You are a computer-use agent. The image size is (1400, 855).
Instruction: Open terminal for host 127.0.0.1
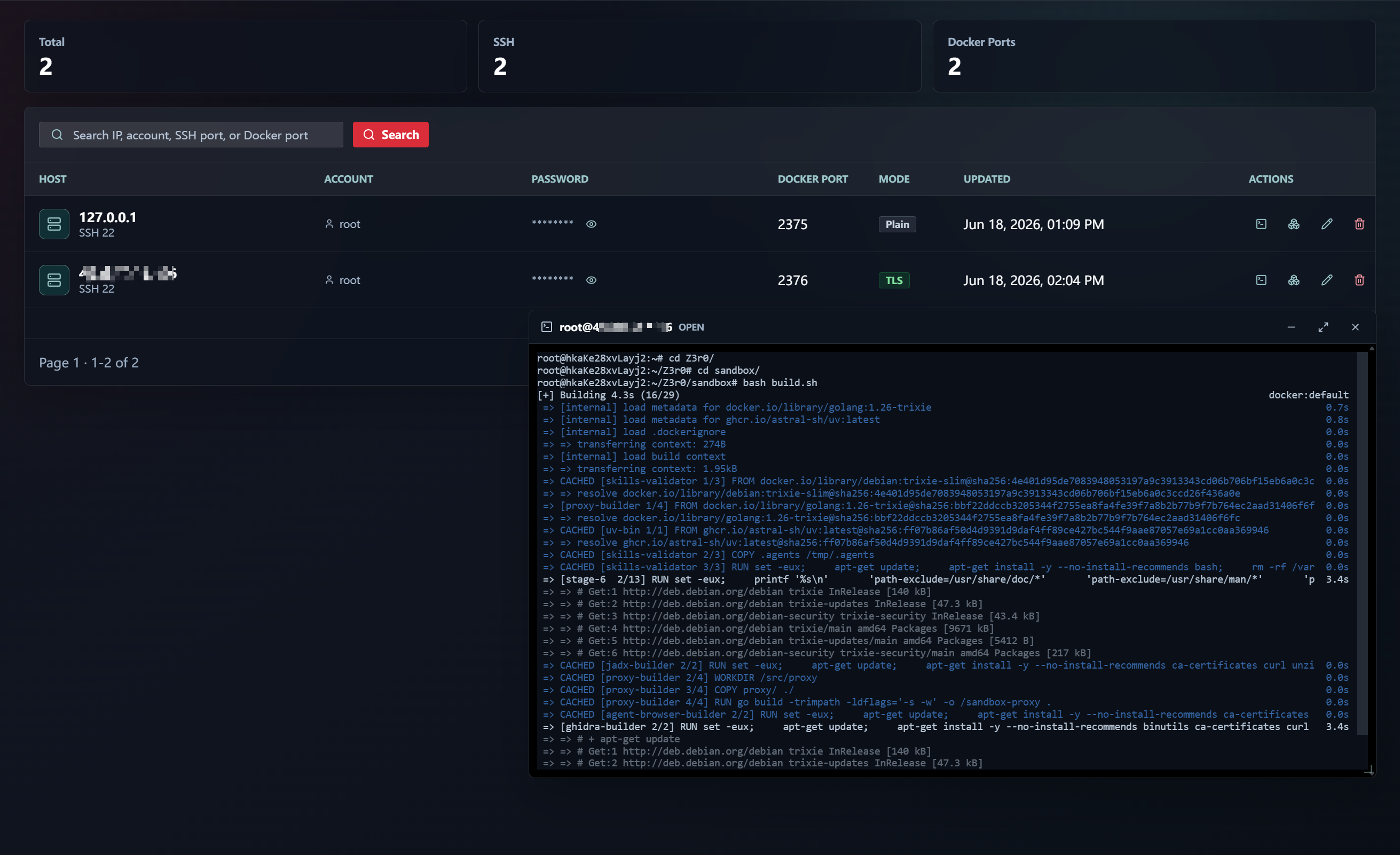[1261, 224]
